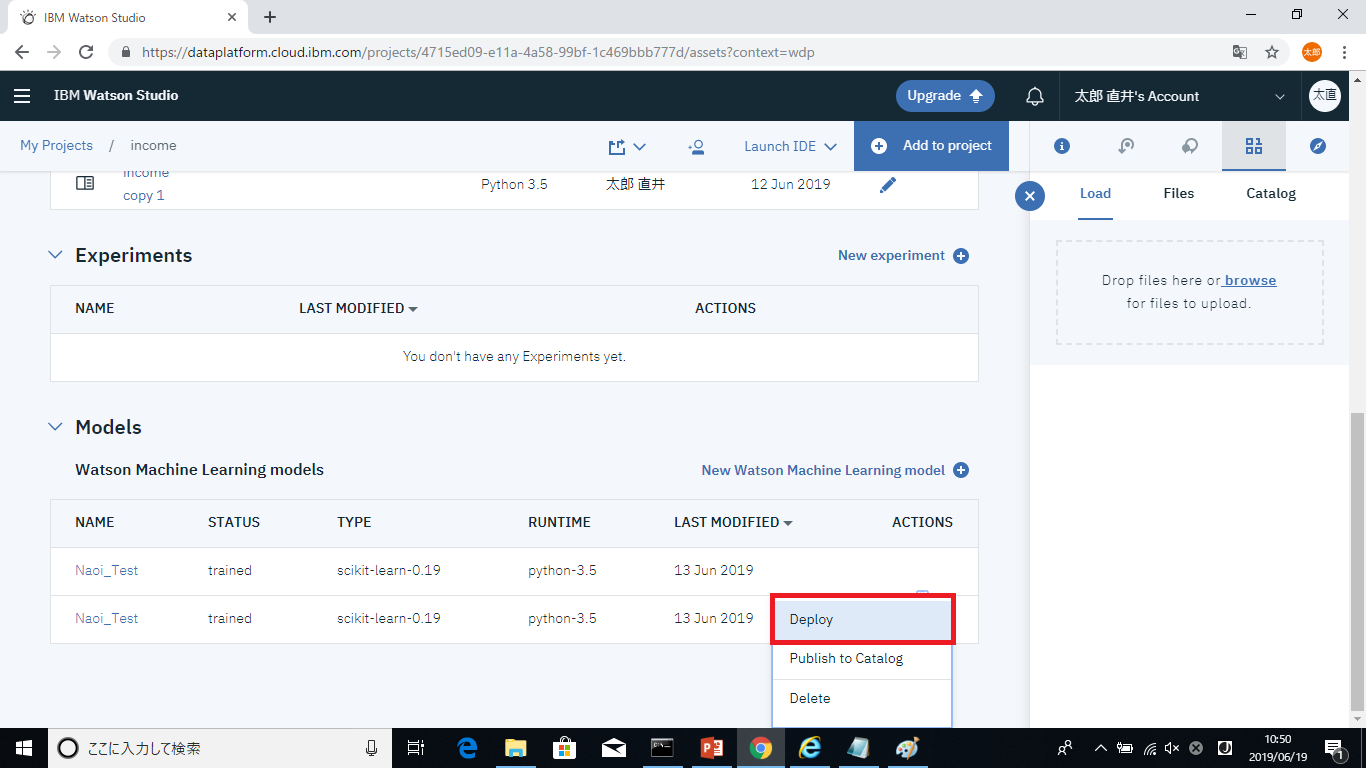Open the project information panel icon

click(x=1062, y=146)
